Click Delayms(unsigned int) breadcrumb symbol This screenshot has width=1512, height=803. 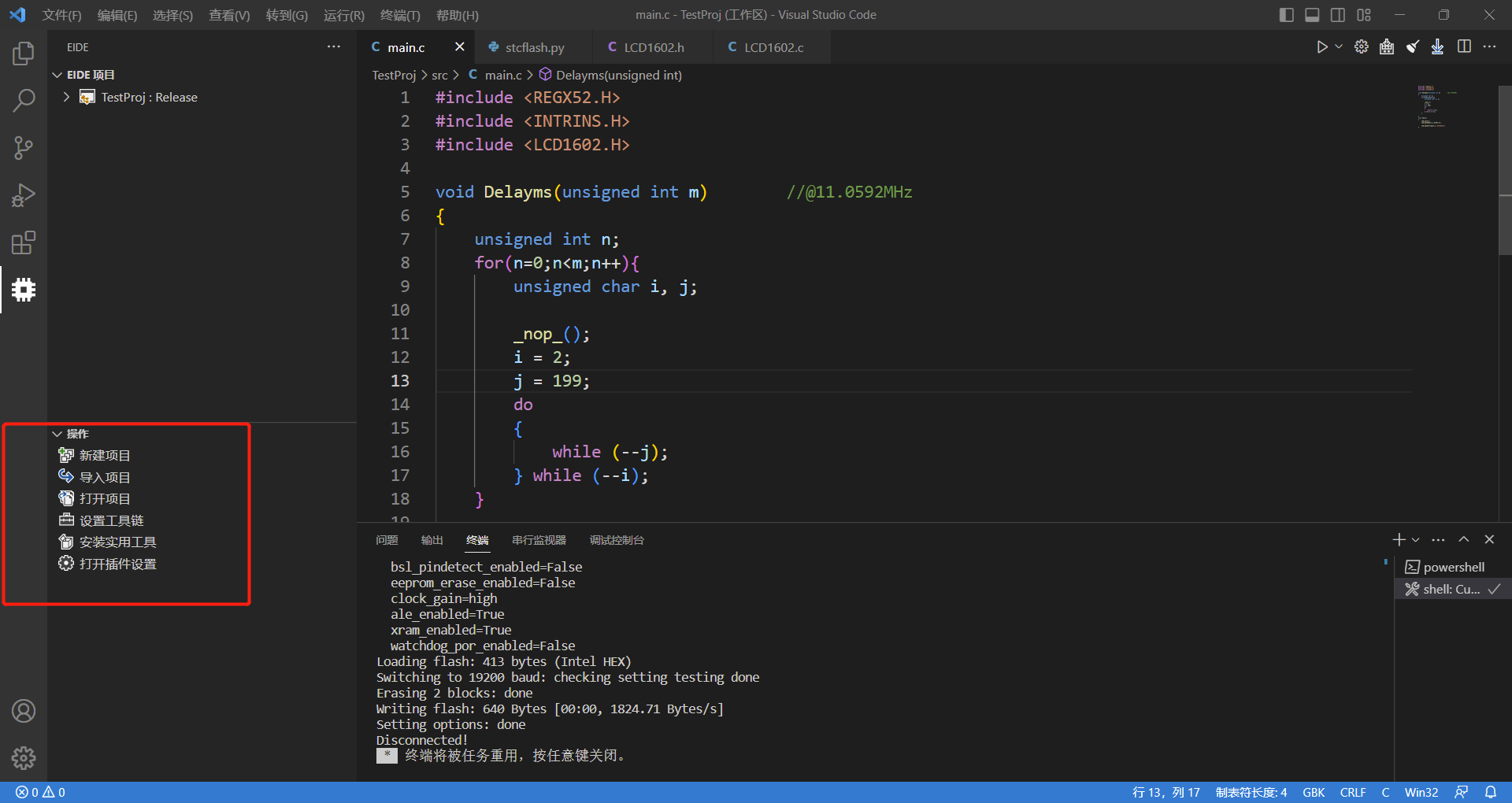coord(619,75)
